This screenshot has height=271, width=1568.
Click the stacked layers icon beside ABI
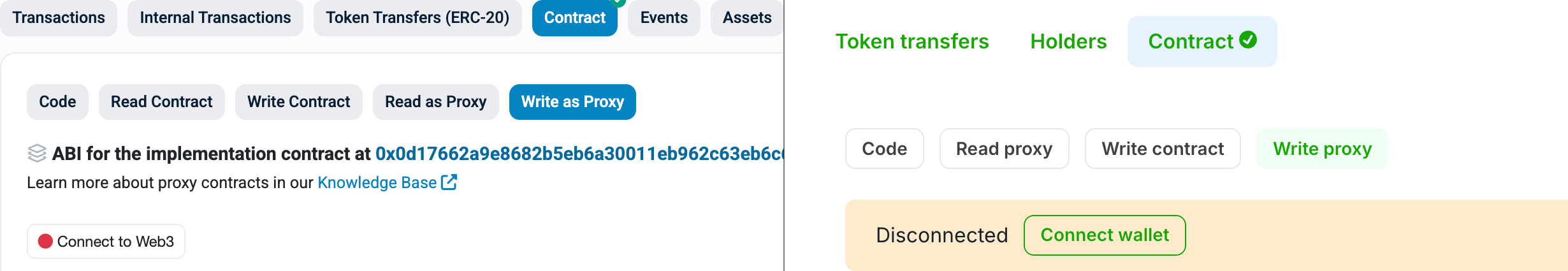pos(38,154)
